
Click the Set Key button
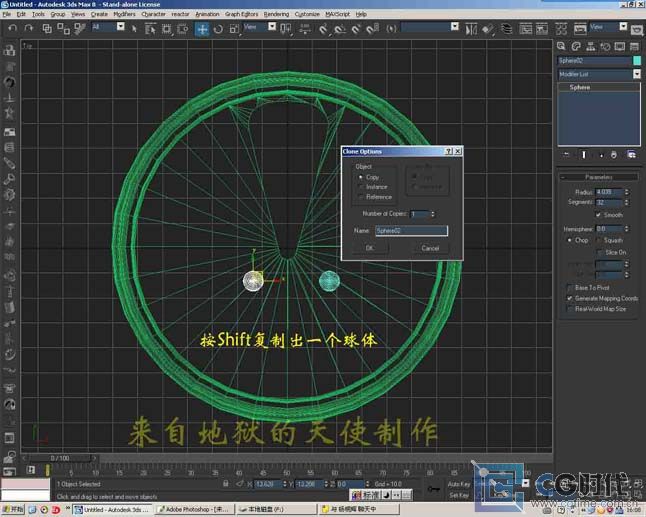point(459,495)
